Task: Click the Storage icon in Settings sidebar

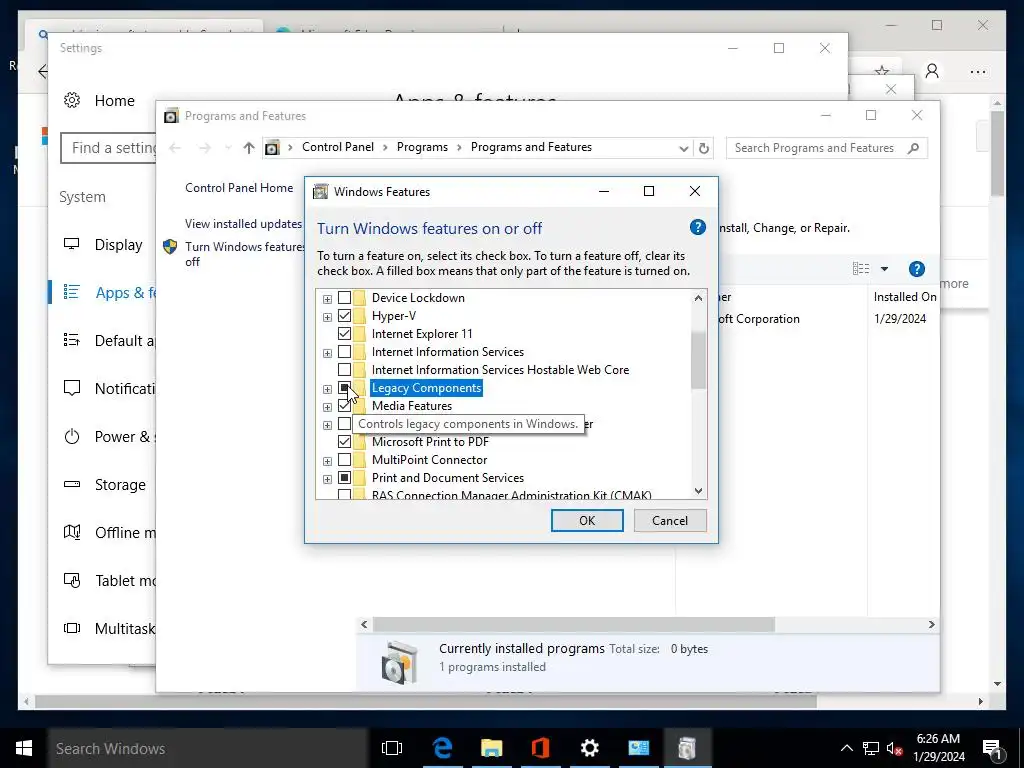Action: (72, 484)
